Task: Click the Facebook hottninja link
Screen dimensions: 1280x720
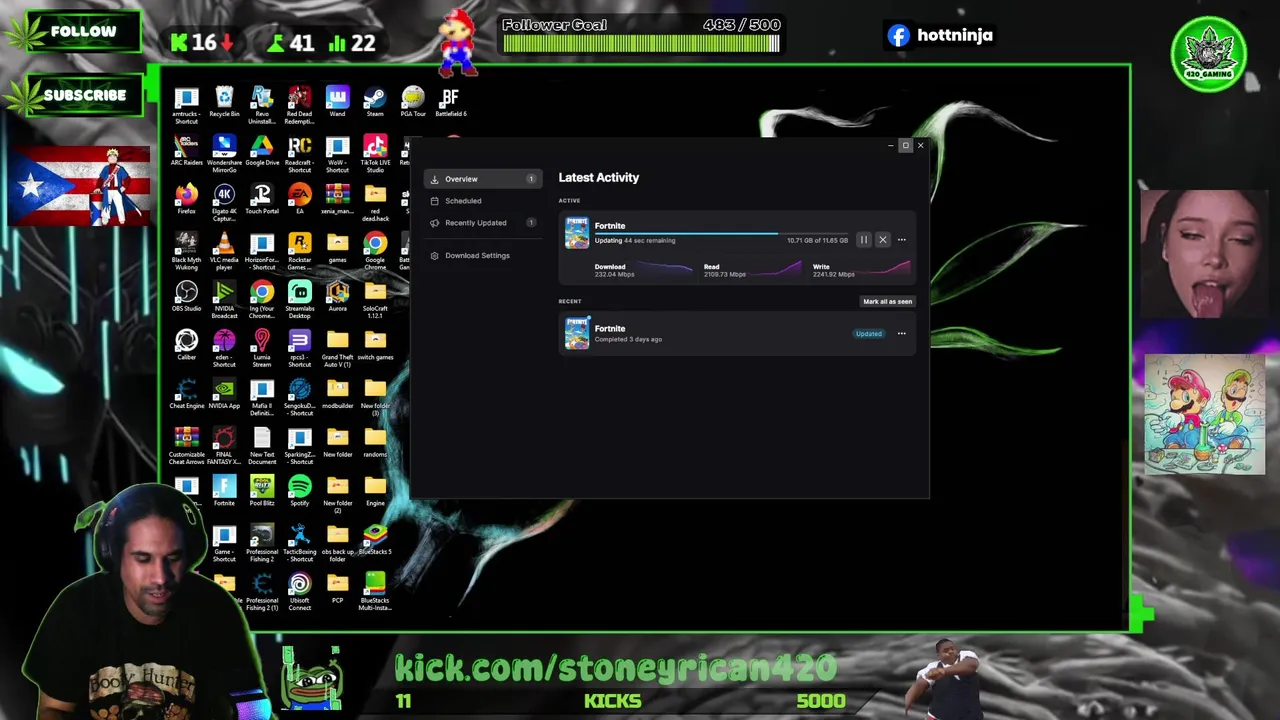Action: (939, 36)
